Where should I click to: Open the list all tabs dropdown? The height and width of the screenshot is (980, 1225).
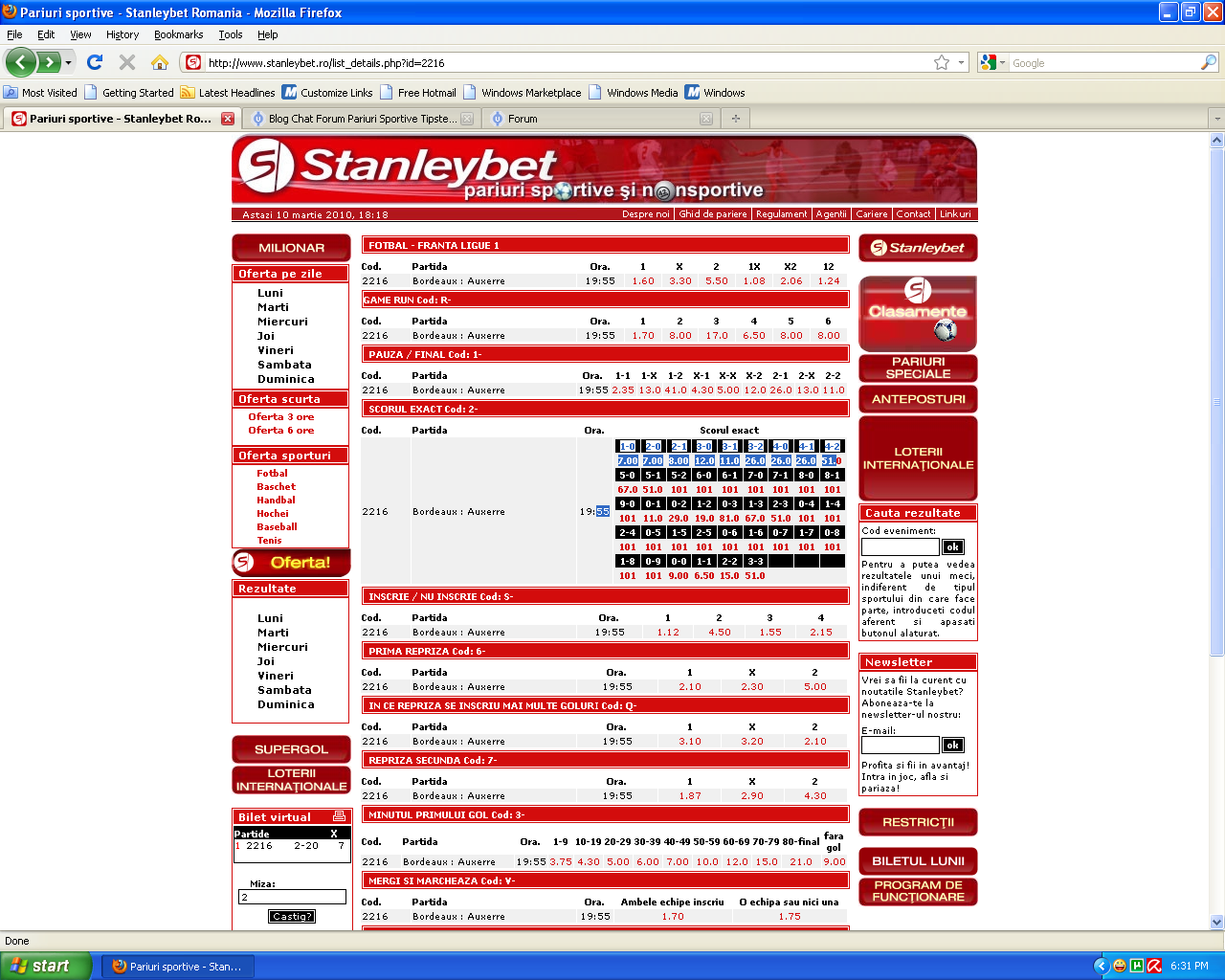pos(1216,119)
